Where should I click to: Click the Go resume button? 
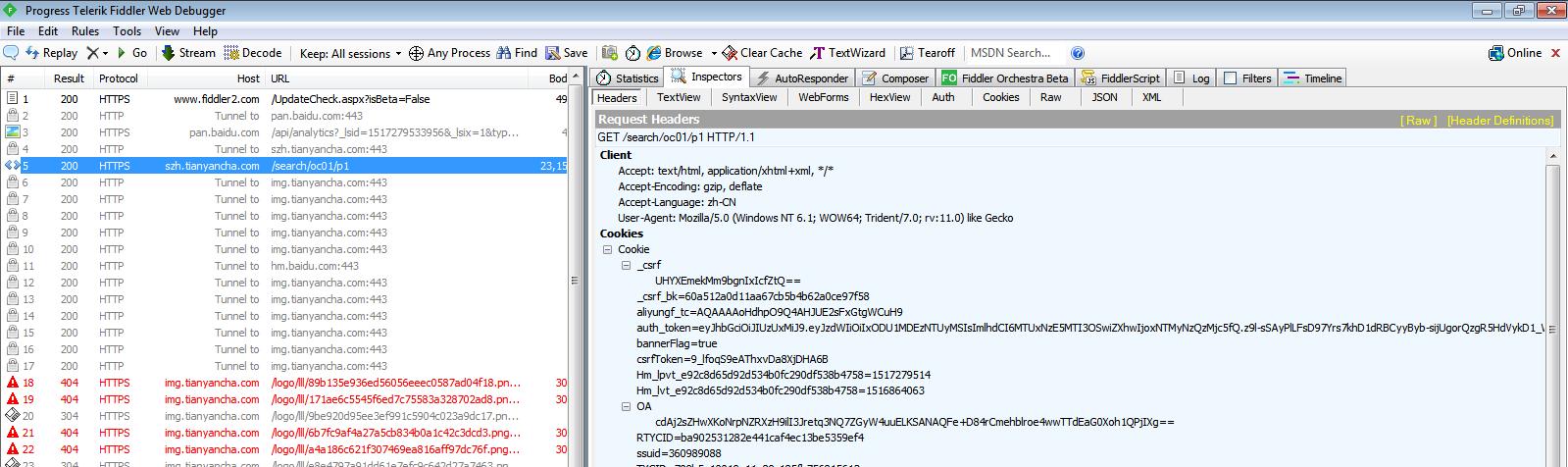pos(131,53)
